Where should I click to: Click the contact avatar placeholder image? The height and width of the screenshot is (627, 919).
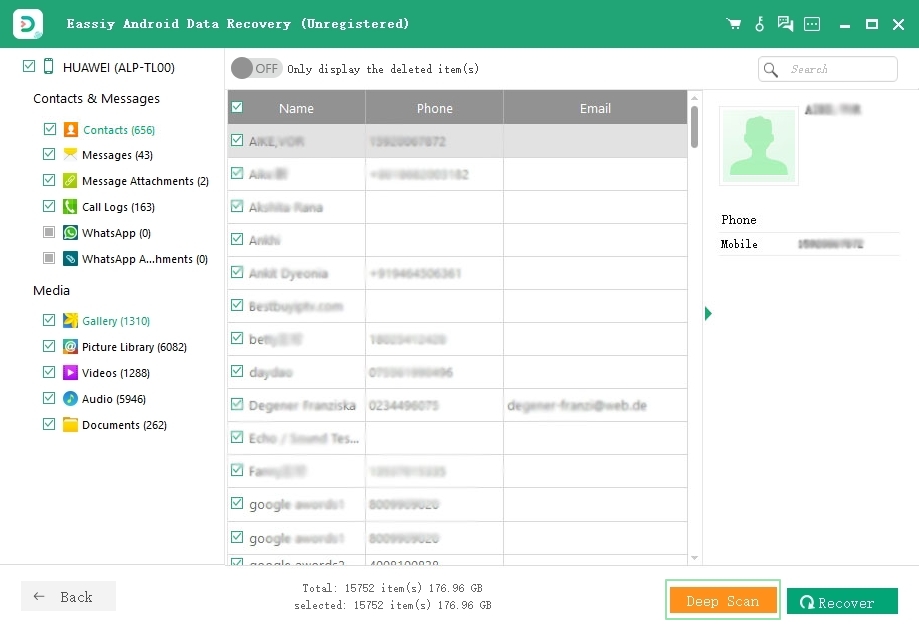pos(758,146)
